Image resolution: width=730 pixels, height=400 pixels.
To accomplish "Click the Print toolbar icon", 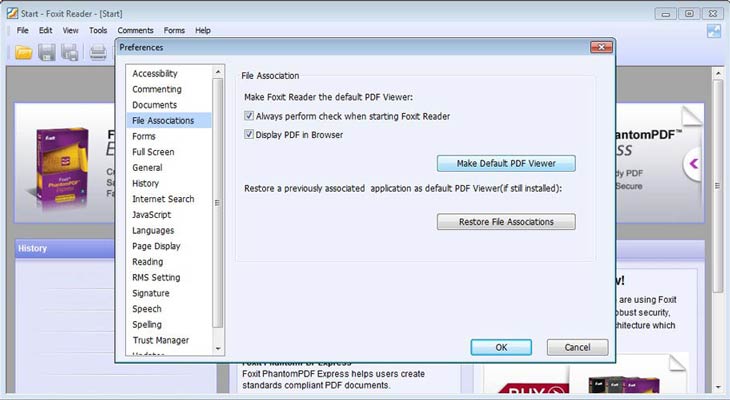I will tap(98, 52).
